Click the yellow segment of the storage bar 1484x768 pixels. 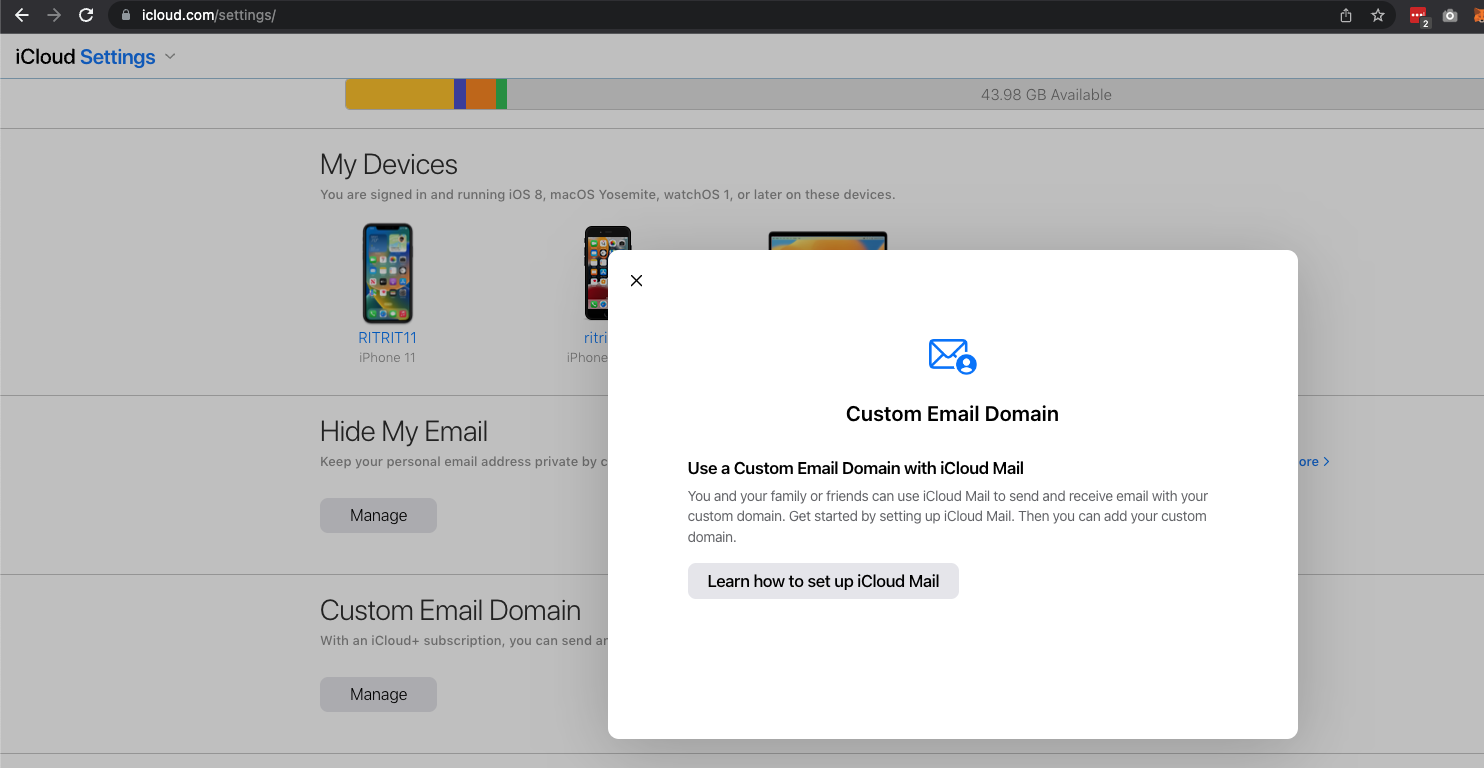tap(399, 94)
